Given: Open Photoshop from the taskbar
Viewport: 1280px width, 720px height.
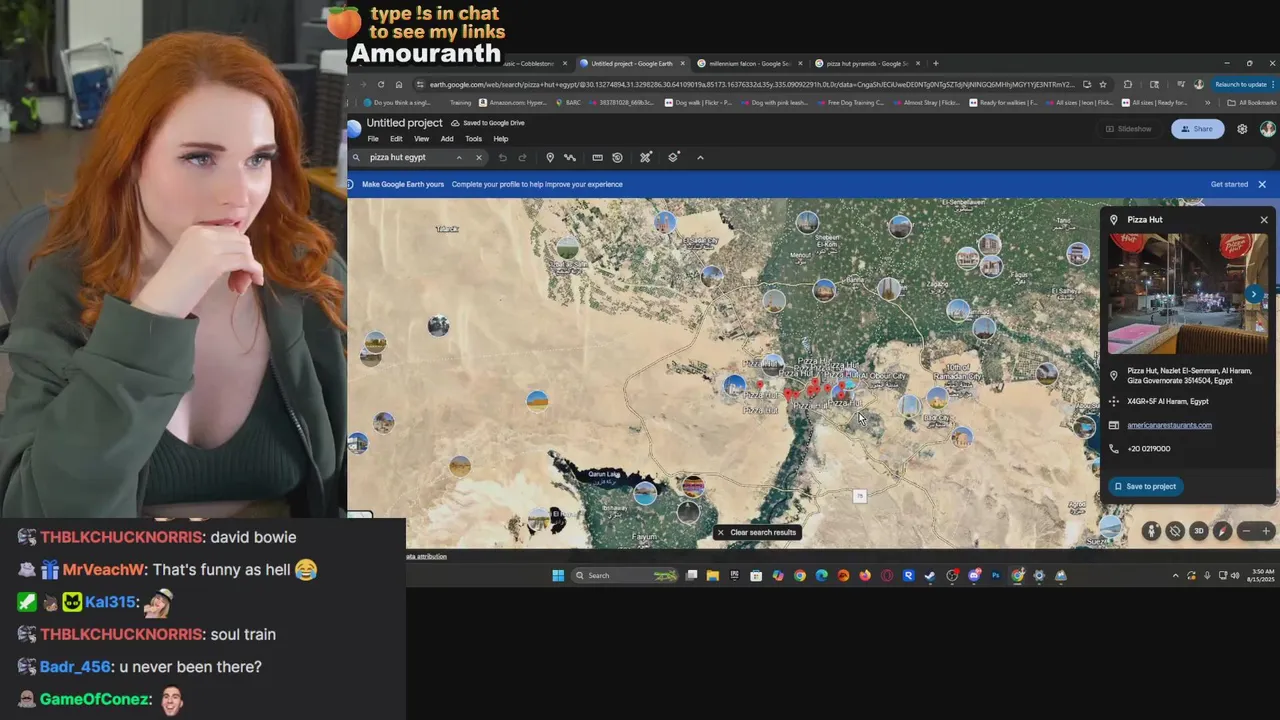Looking at the screenshot, I should (995, 575).
